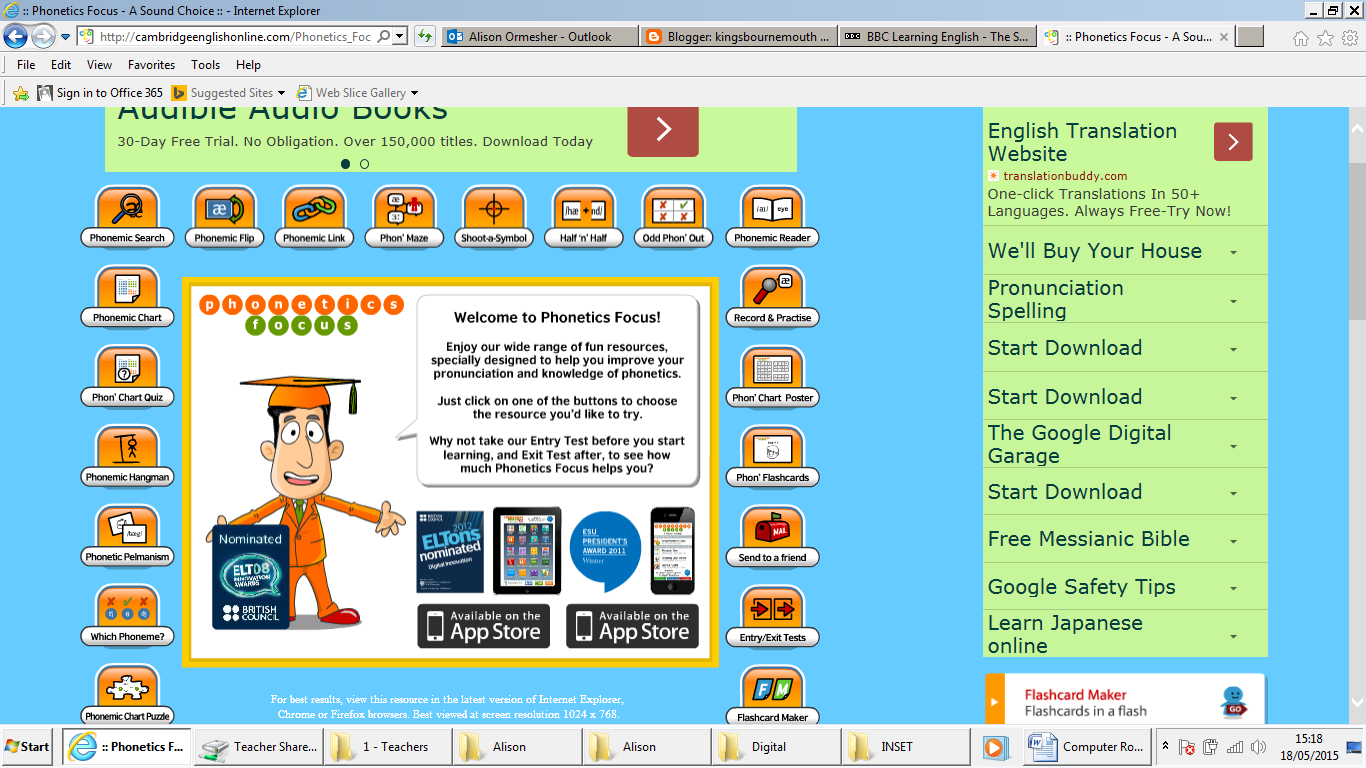Open the Flashcard Maker tool icon
This screenshot has width=1366, height=768.
click(x=772, y=696)
